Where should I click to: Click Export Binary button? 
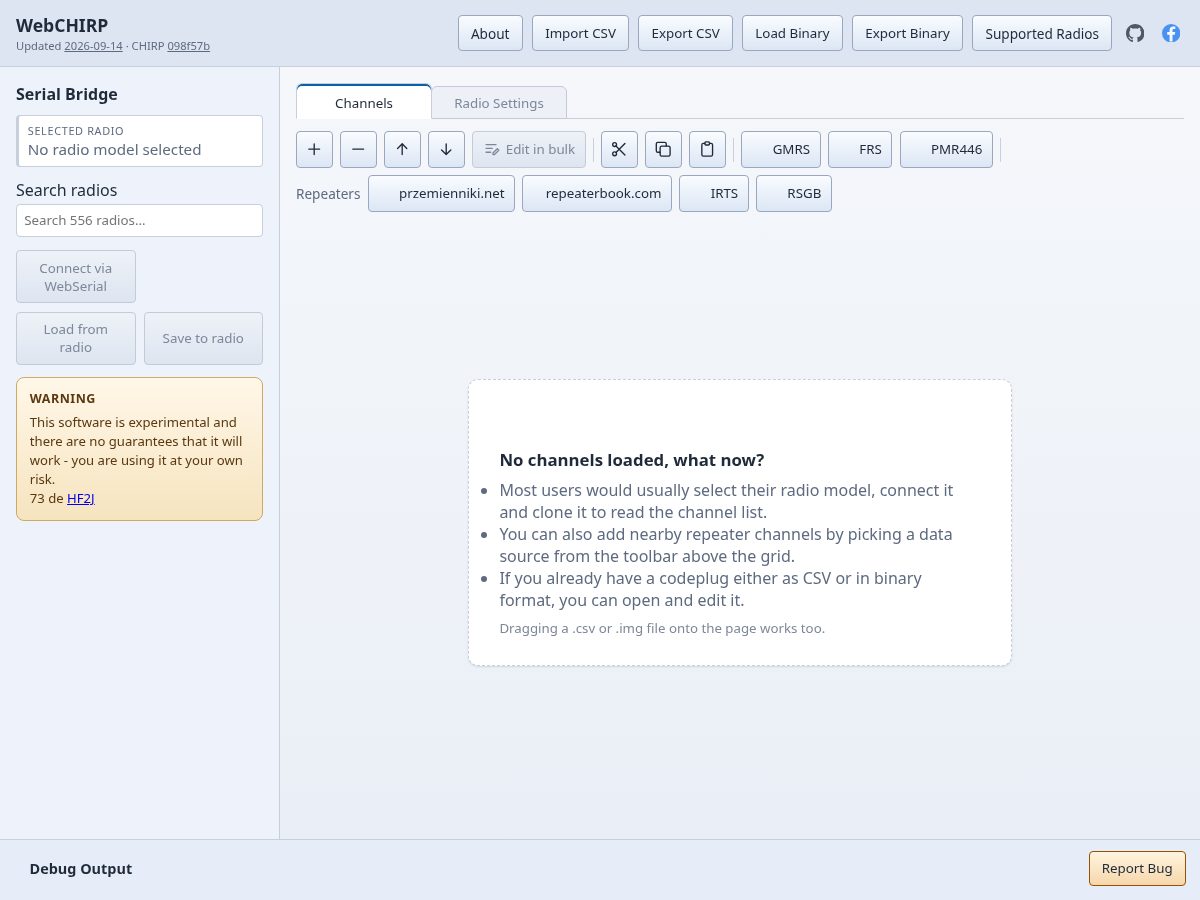(907, 33)
